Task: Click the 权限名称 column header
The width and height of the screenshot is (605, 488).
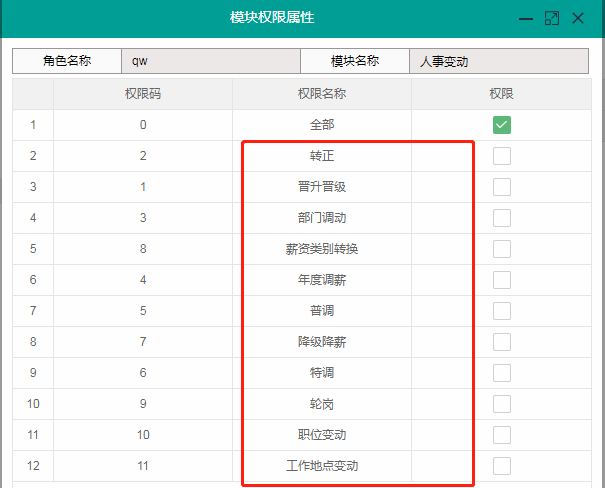Action: tap(322, 94)
